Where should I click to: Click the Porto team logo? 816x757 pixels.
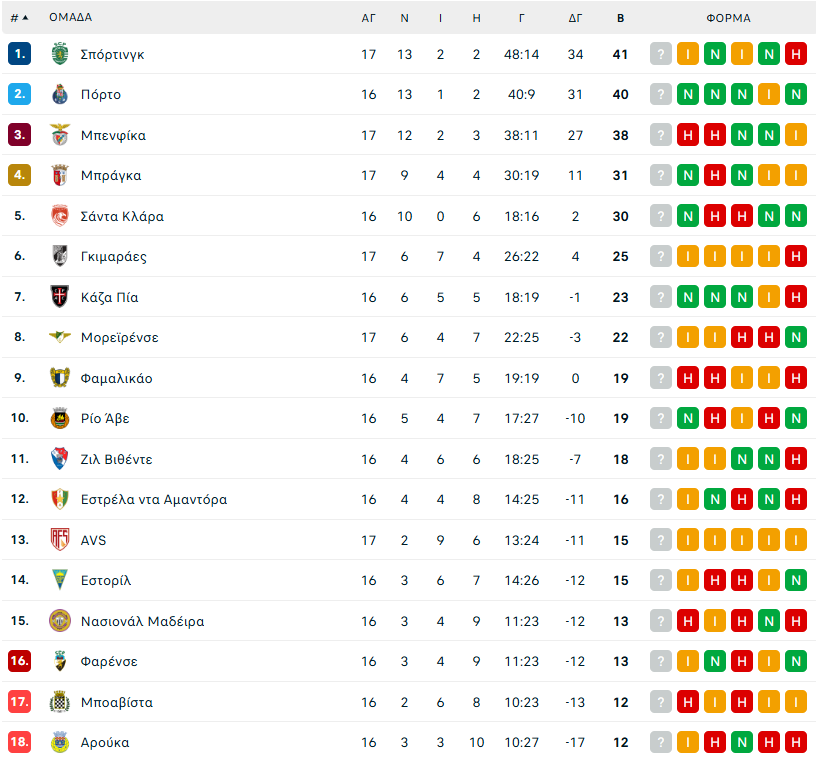[60, 94]
